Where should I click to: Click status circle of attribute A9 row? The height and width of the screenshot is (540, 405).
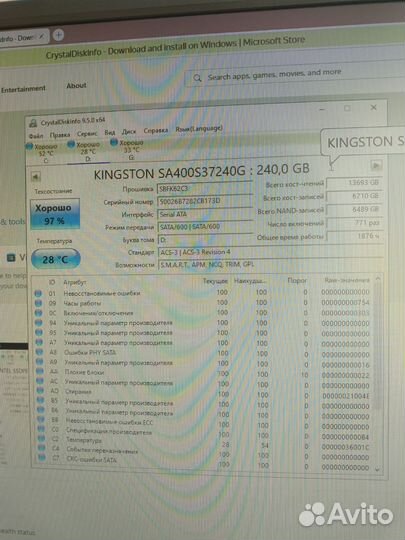click(x=40, y=362)
